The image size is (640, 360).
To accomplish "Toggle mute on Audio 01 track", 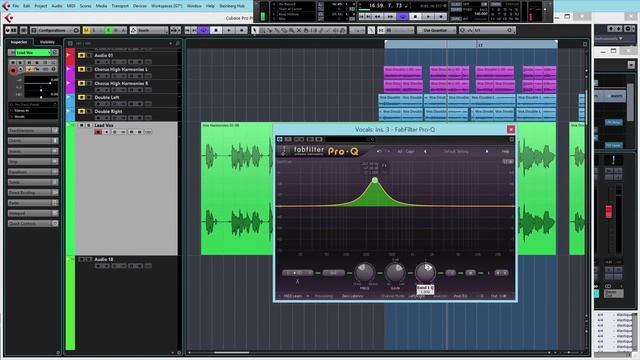I will [x=81, y=56].
